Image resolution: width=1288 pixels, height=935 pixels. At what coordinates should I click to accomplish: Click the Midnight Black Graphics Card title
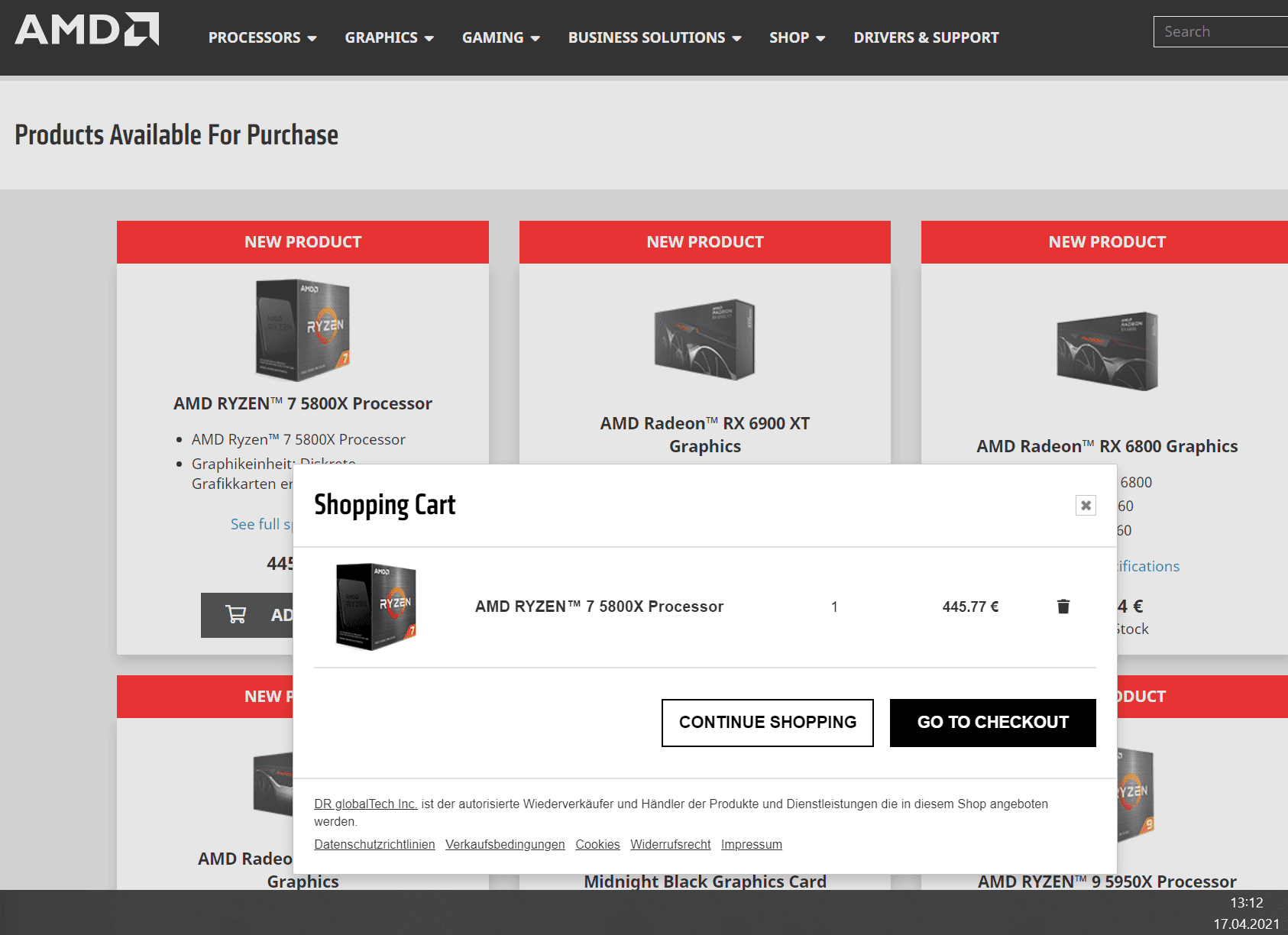point(705,882)
